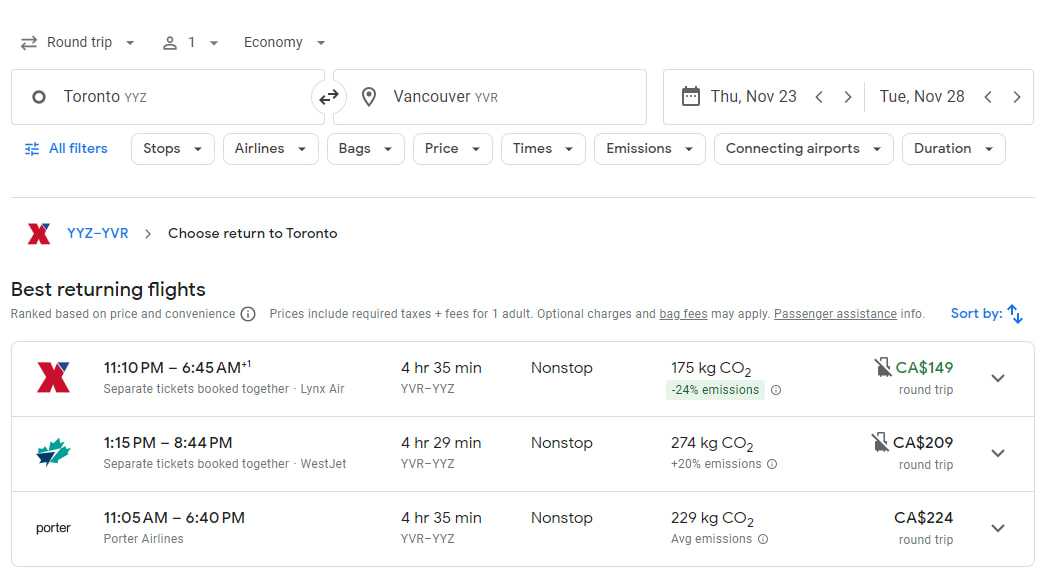Advance the return date with the next arrow
1050x583 pixels.
point(1017,97)
